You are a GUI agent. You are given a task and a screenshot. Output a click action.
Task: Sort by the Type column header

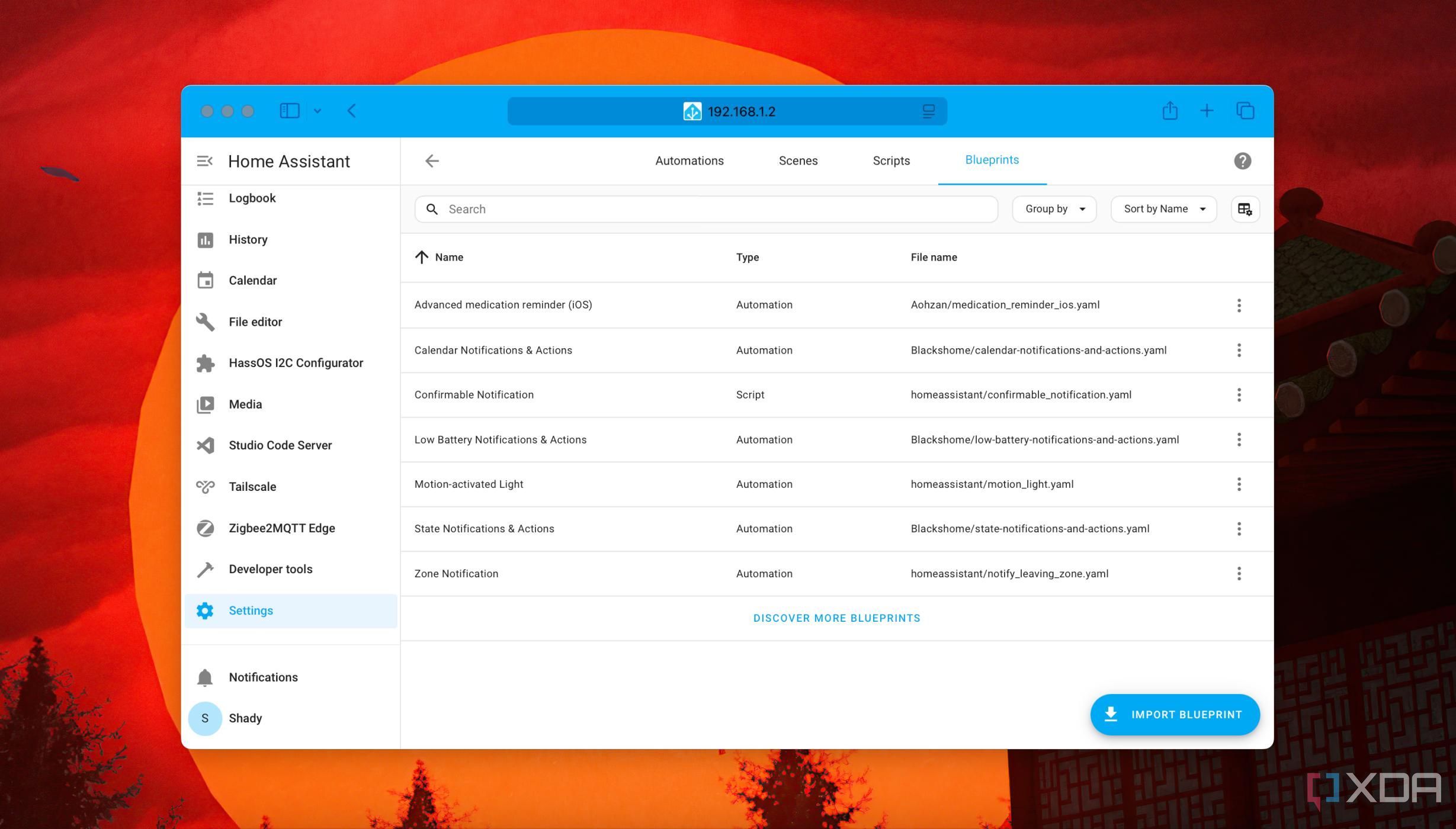[x=747, y=257]
